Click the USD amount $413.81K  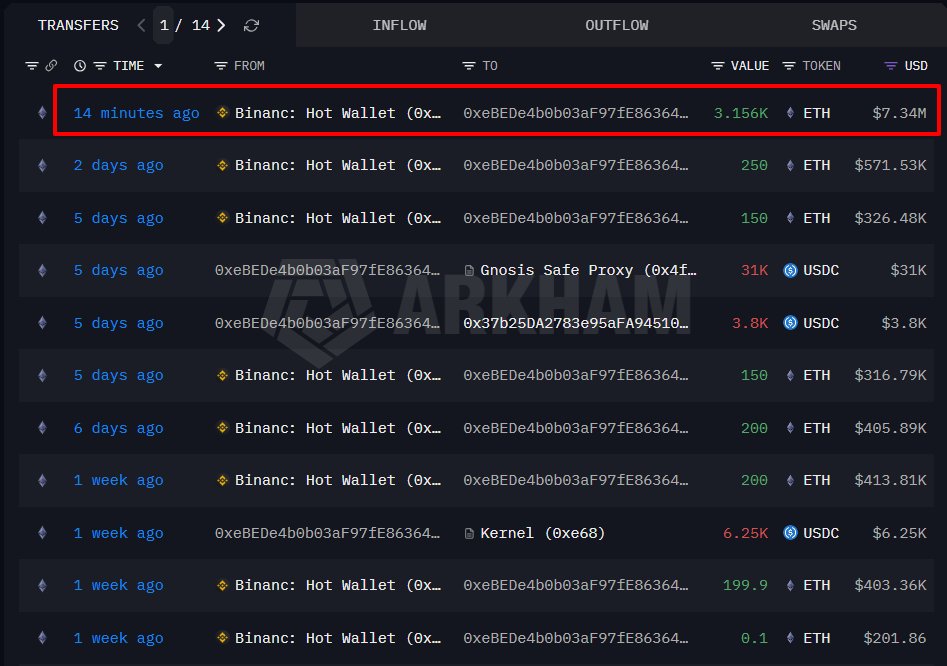point(890,481)
